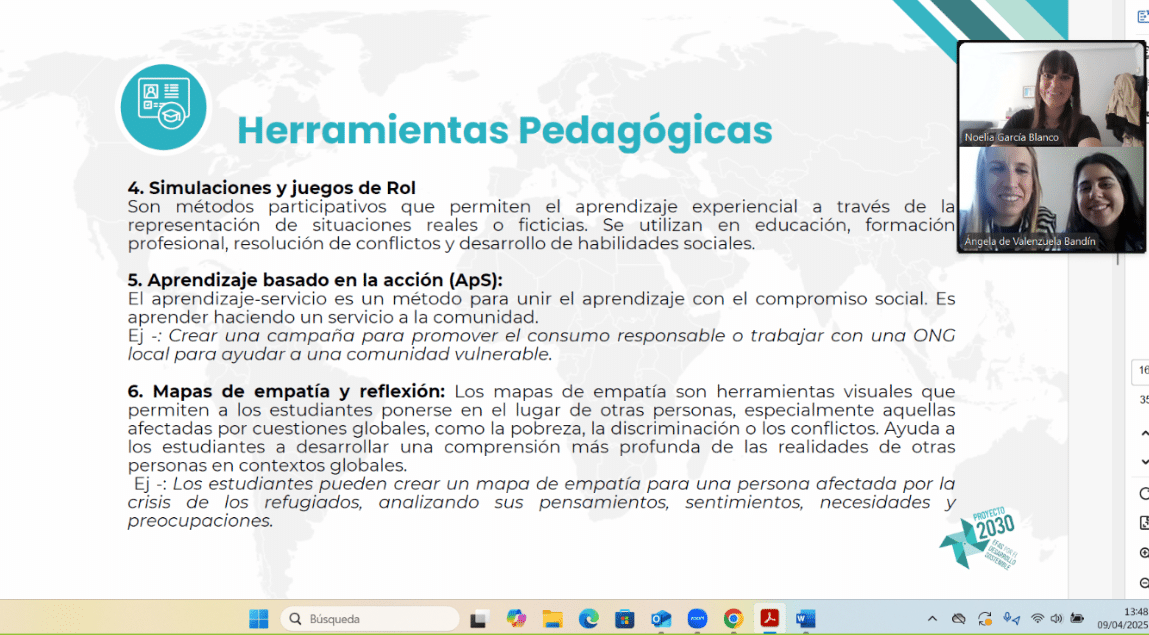The image size is (1149, 635).
Task: Open Task View in taskbar
Action: 479,619
